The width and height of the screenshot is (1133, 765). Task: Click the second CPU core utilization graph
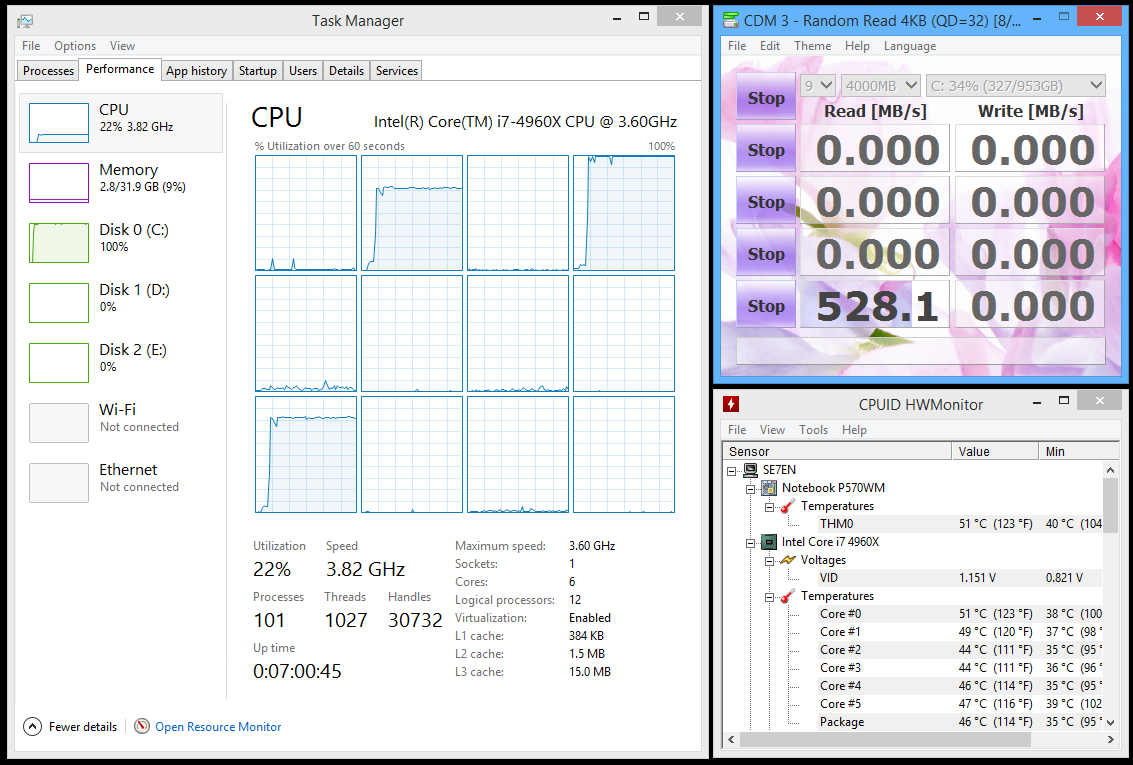[x=412, y=213]
